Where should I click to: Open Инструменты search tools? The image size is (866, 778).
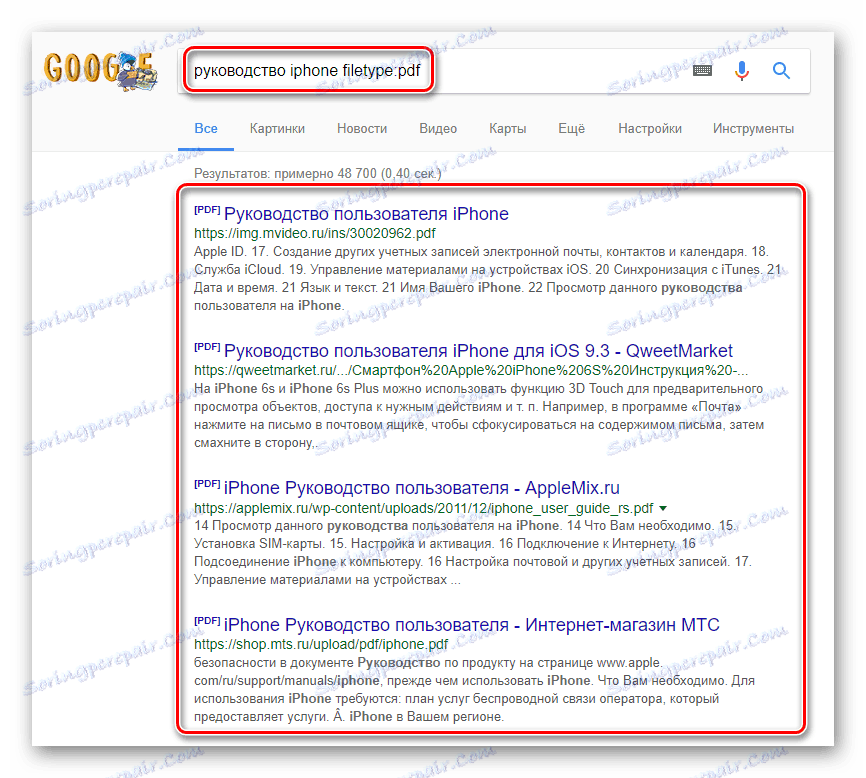click(x=753, y=129)
